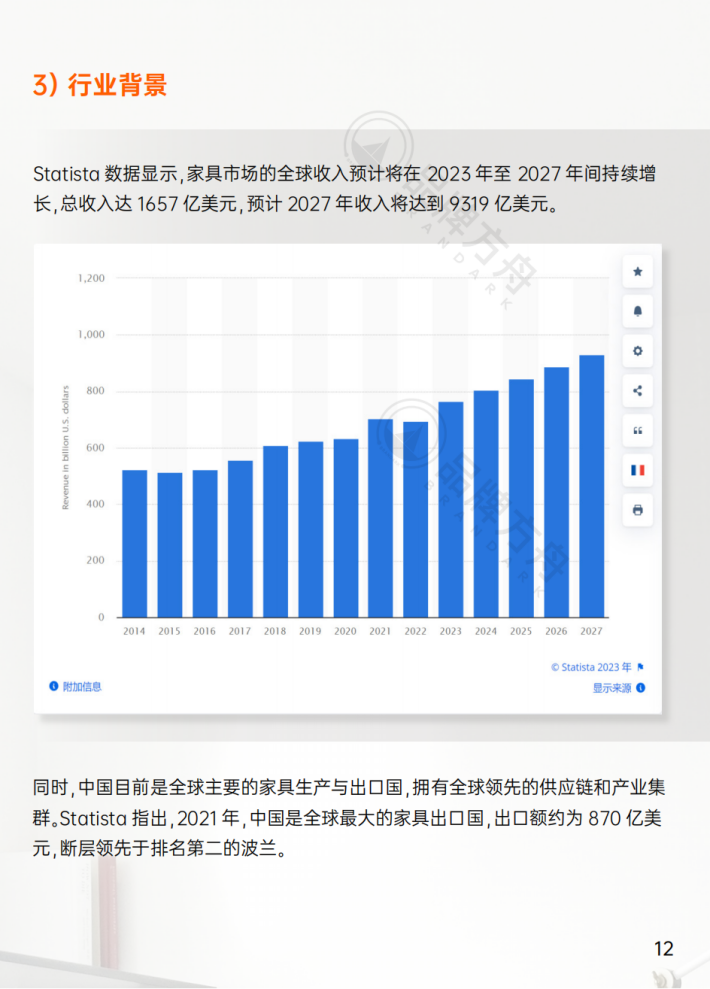710x989 pixels.
Task: Select the French flag language icon
Action: tap(637, 470)
